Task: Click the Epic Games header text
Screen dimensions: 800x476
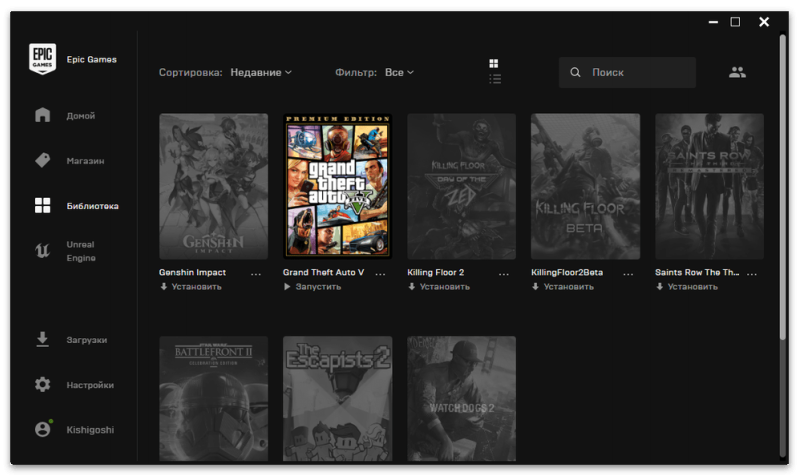Action: pos(91,59)
